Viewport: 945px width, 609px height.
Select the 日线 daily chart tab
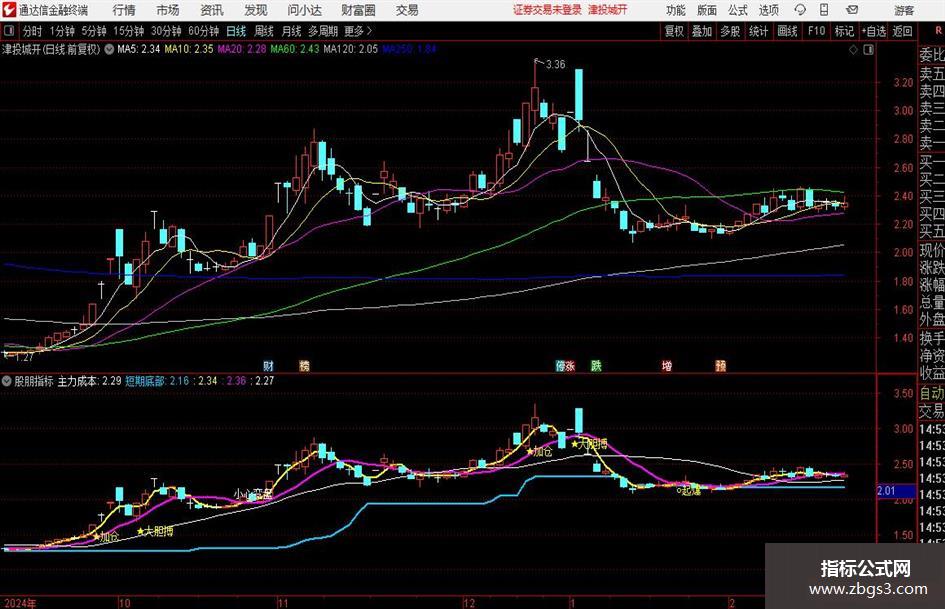[236, 31]
